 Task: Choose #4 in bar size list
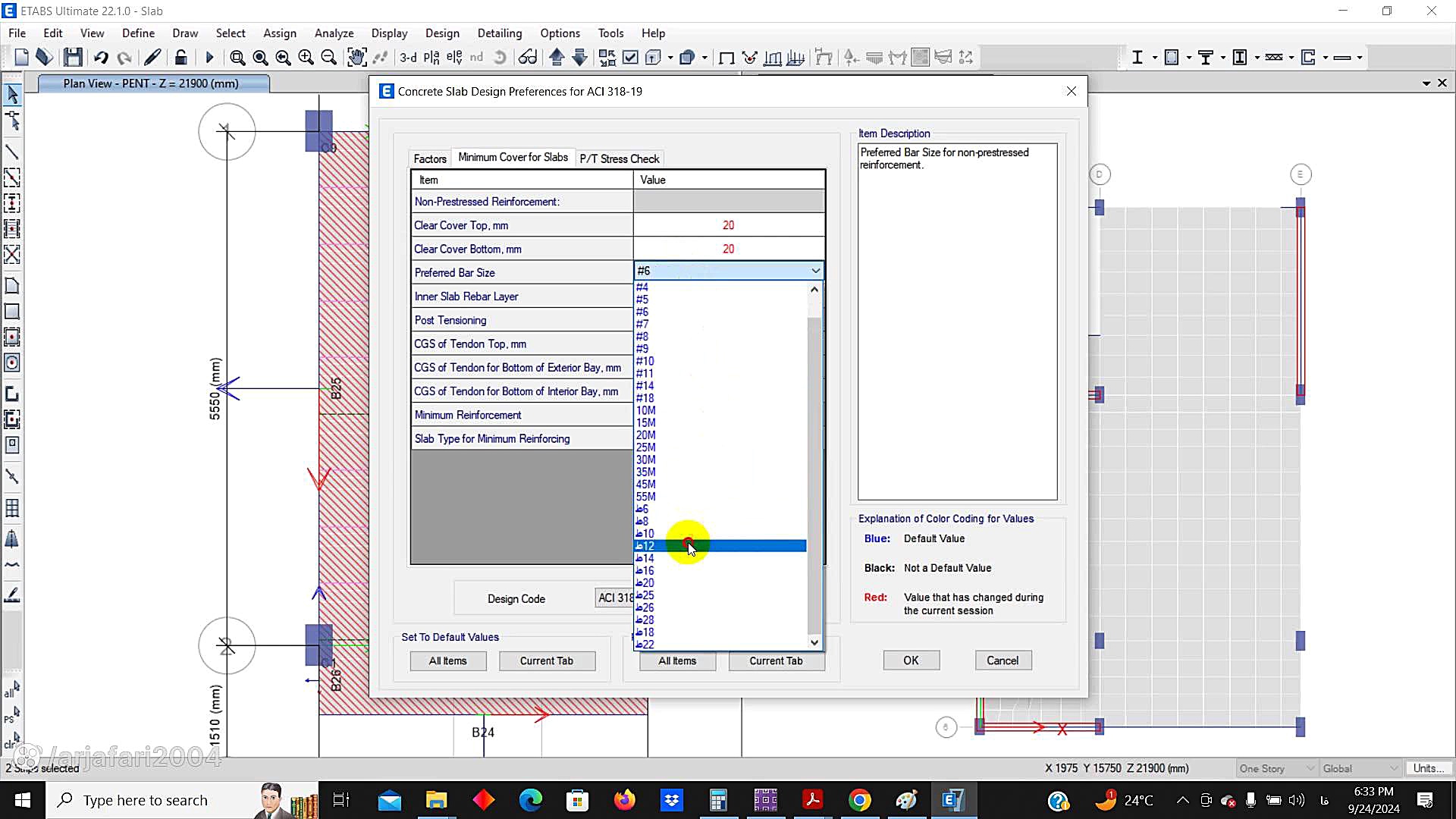(x=642, y=287)
